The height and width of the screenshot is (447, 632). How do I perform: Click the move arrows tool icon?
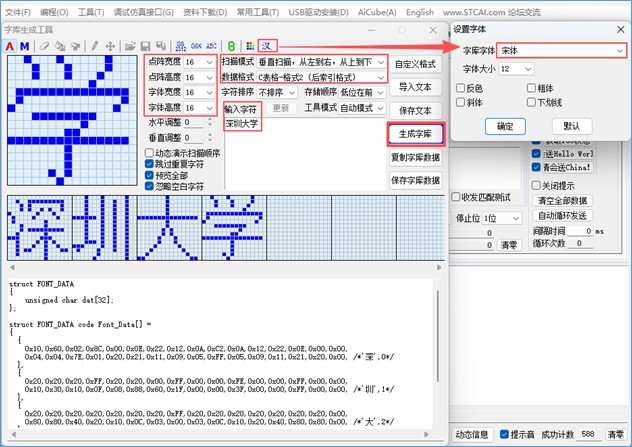click(110, 46)
